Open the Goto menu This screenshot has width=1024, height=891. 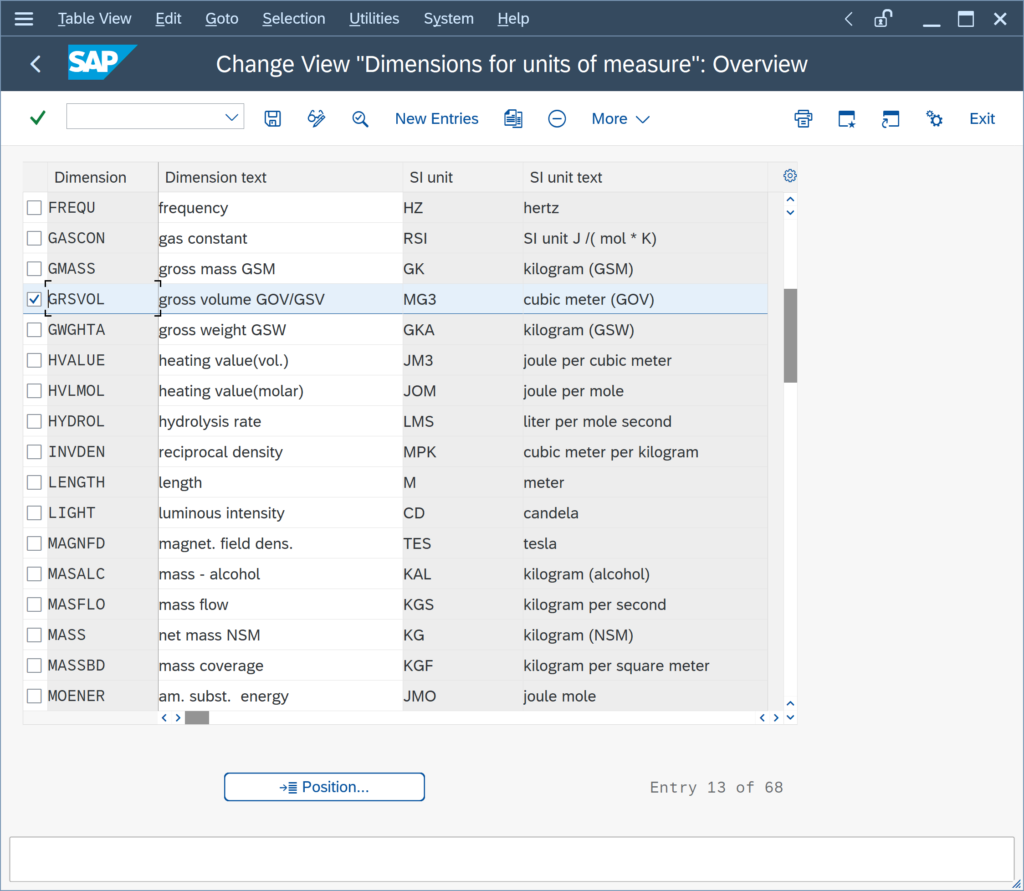click(221, 18)
